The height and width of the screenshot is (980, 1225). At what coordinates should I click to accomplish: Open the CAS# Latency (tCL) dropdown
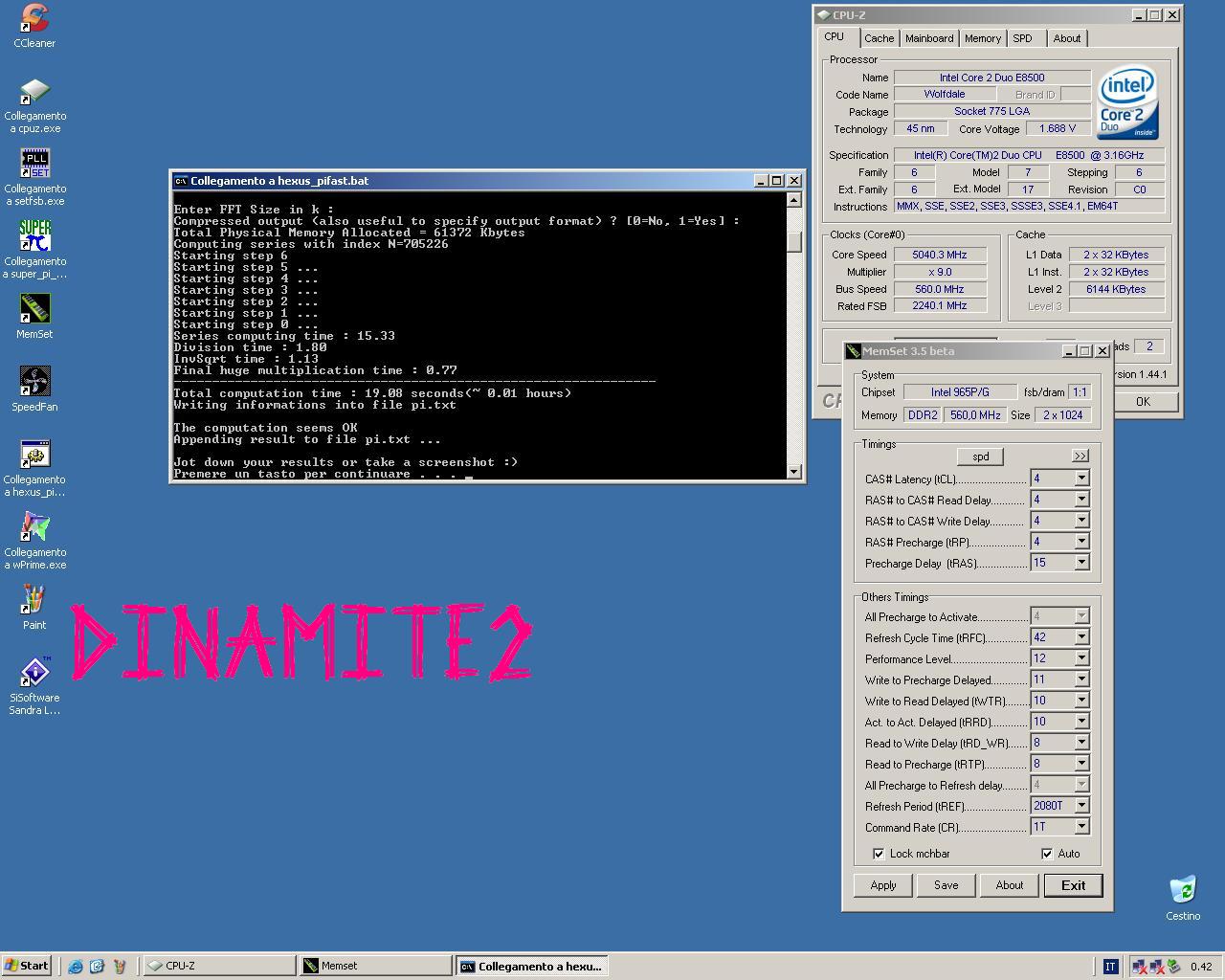pyautogui.click(x=1081, y=479)
